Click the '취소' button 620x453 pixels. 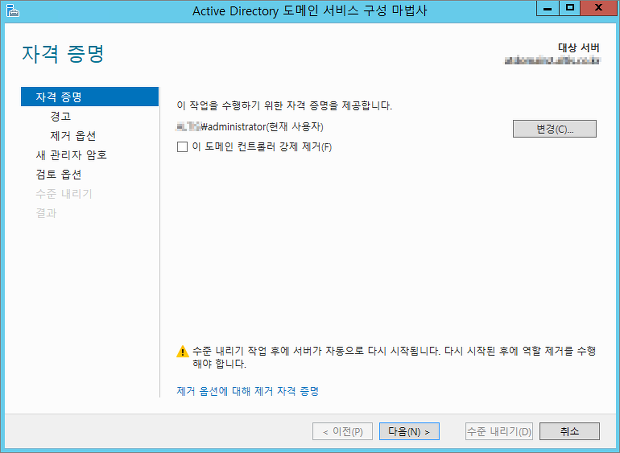569,431
